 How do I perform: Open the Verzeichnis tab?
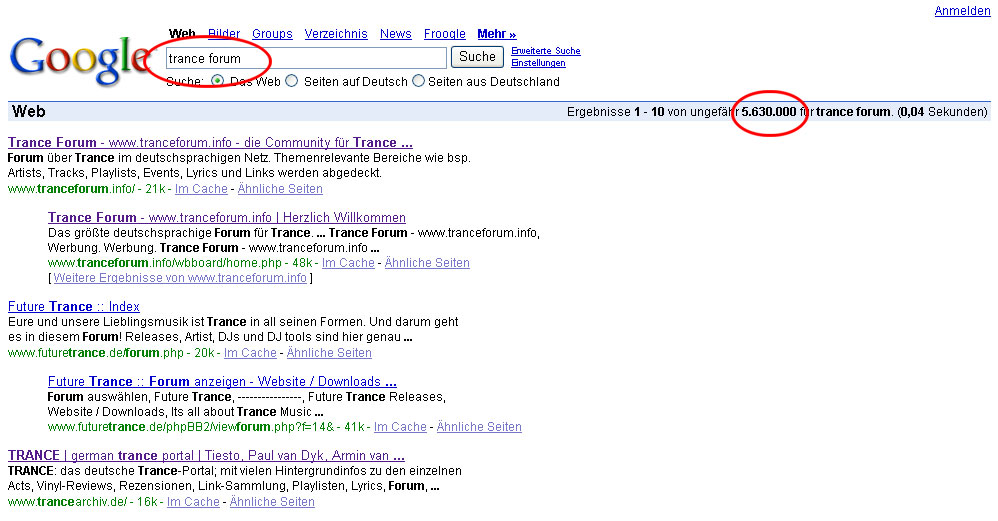point(336,34)
